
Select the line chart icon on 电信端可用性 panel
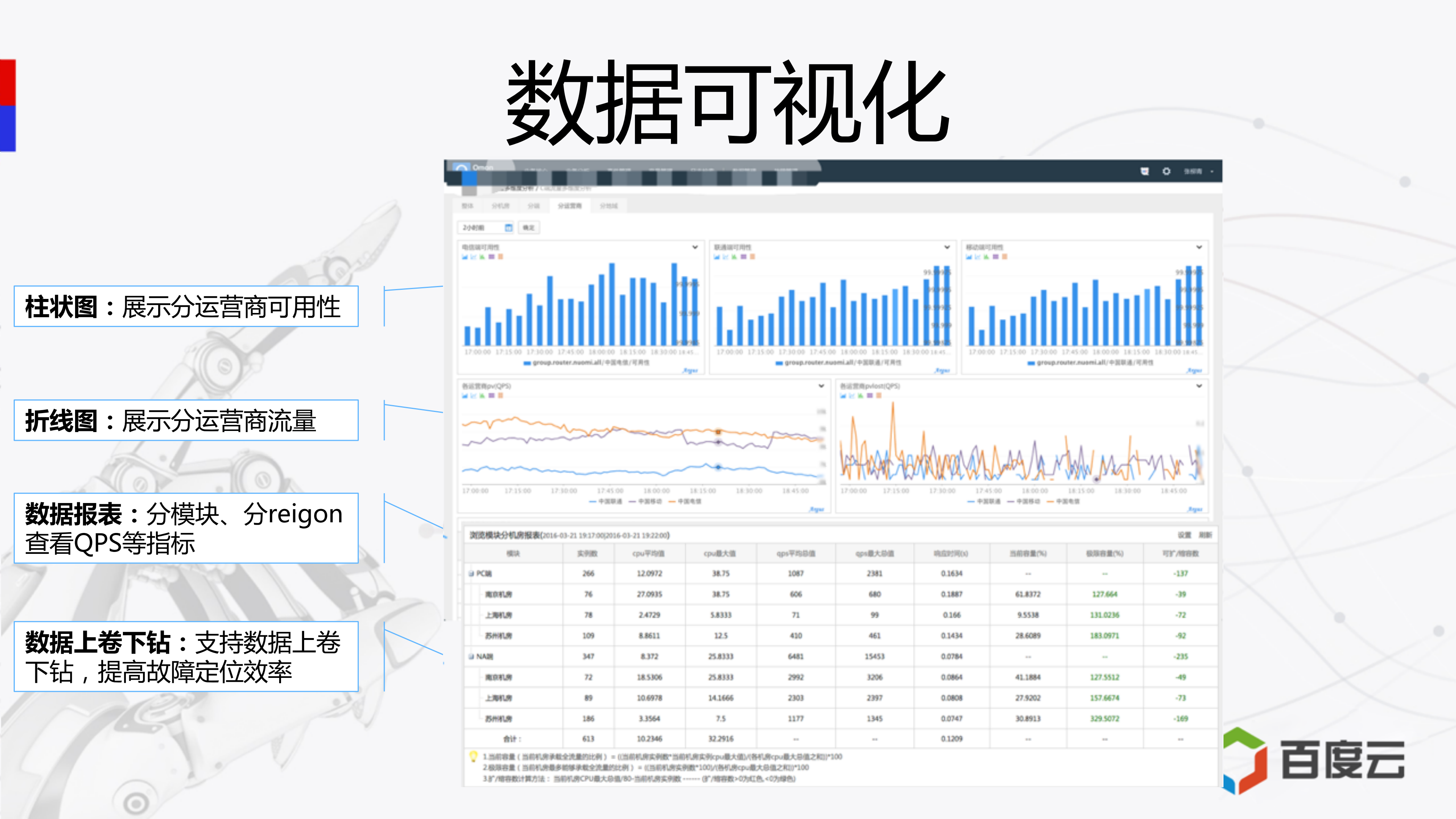(474, 257)
